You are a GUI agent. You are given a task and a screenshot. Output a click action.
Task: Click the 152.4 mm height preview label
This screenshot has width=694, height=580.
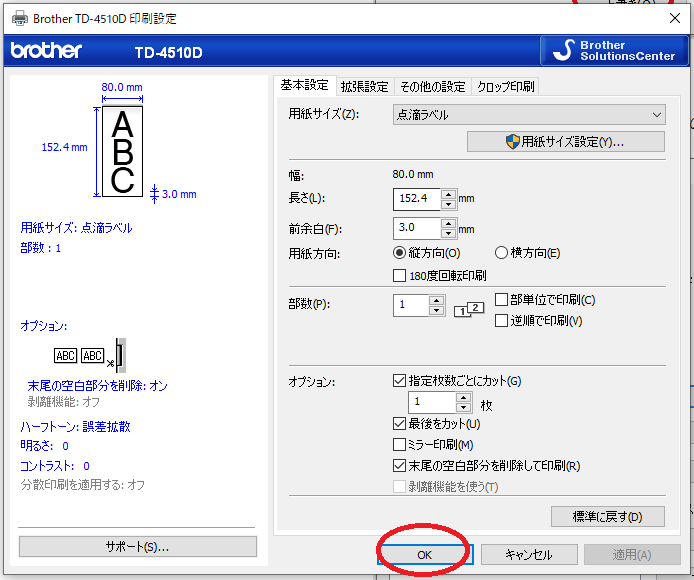click(x=64, y=147)
